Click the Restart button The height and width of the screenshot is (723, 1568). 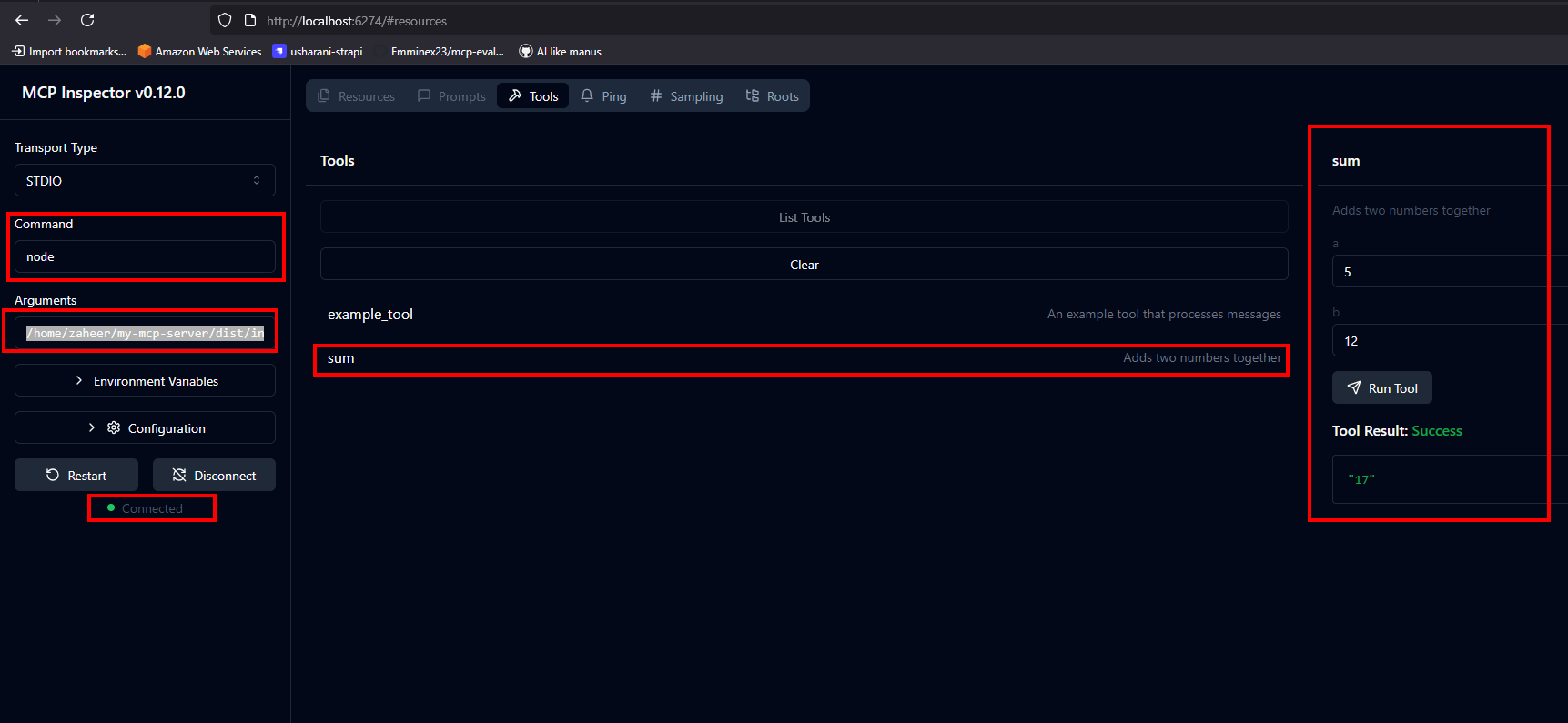point(76,475)
